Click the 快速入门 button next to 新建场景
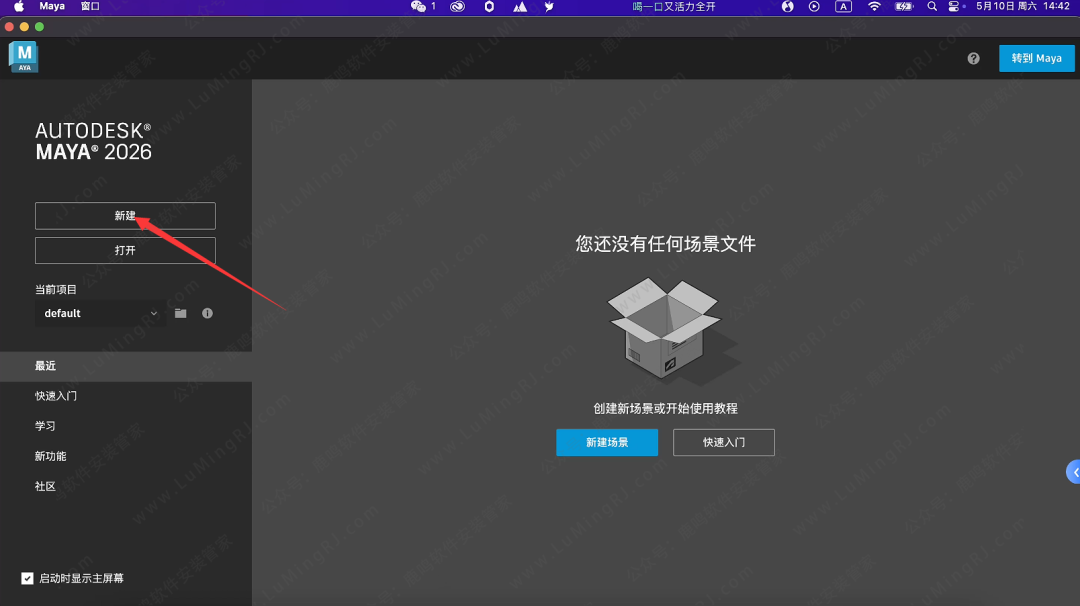The width and height of the screenshot is (1080, 606). [x=723, y=442]
